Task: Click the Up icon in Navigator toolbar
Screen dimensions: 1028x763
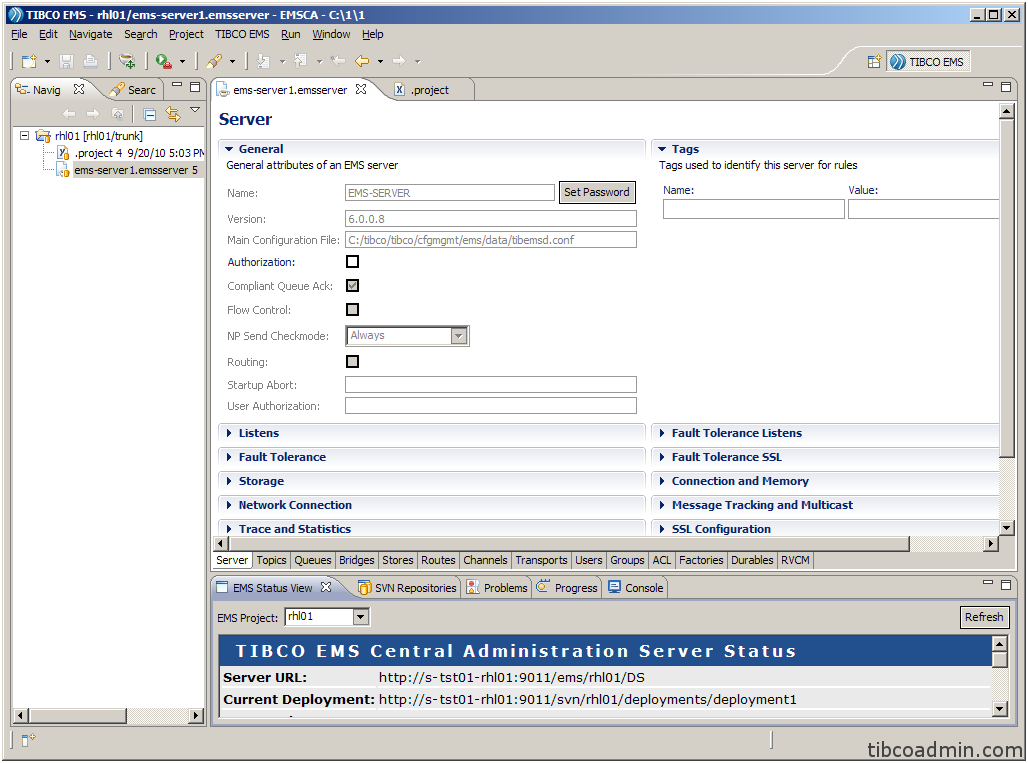Action: point(118,114)
